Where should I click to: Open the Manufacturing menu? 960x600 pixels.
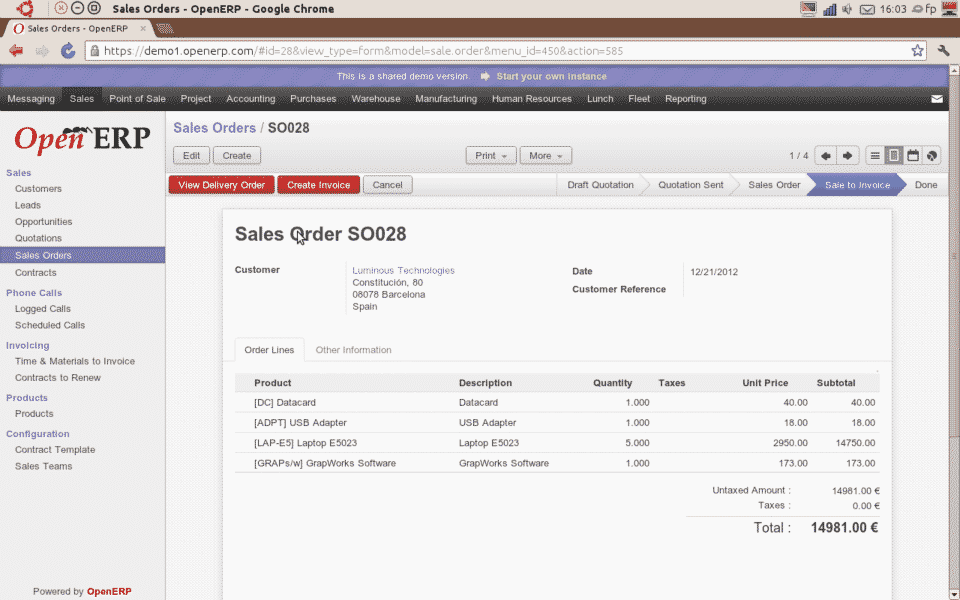click(x=446, y=99)
